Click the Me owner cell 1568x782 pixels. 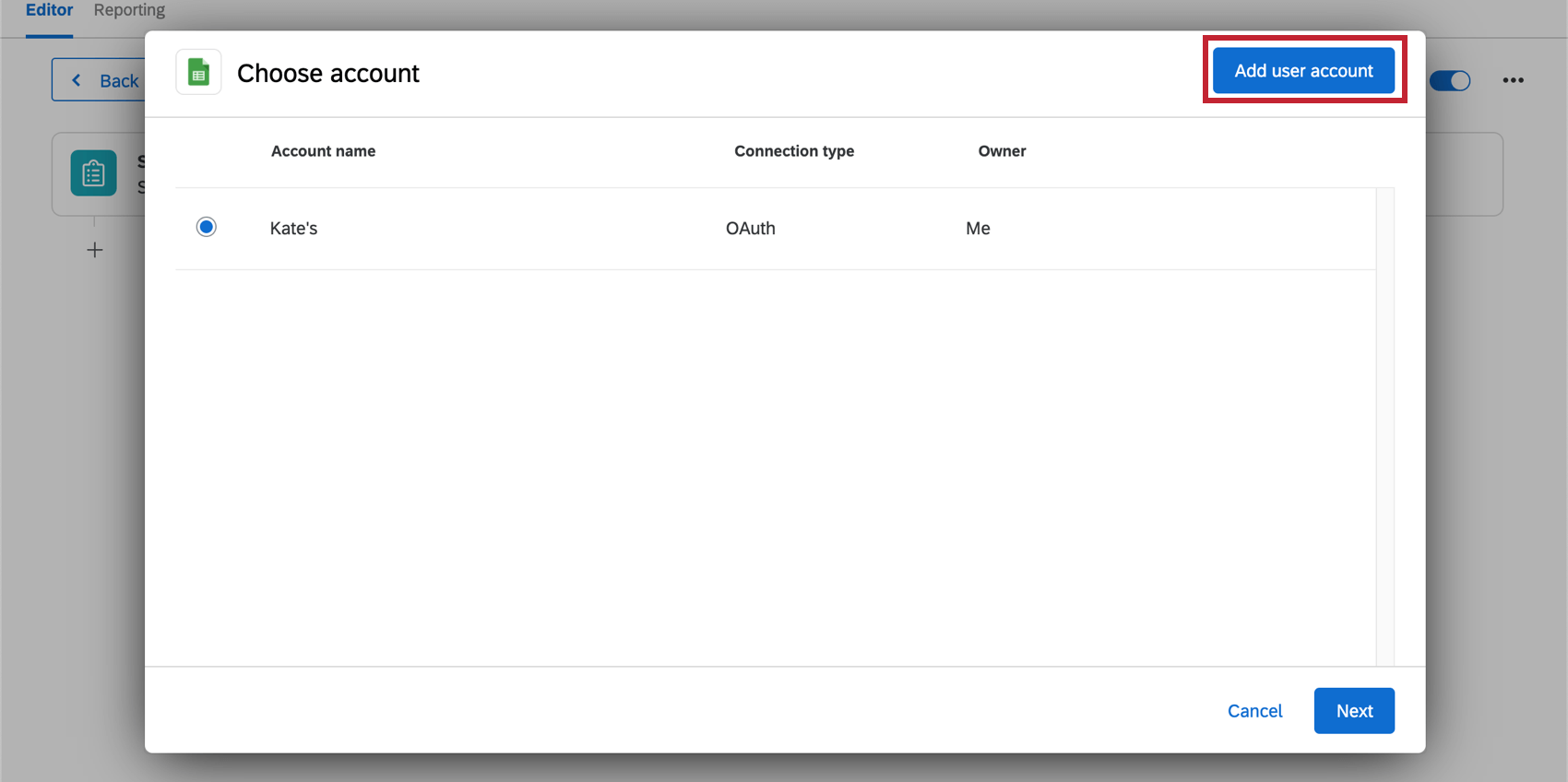pos(978,229)
